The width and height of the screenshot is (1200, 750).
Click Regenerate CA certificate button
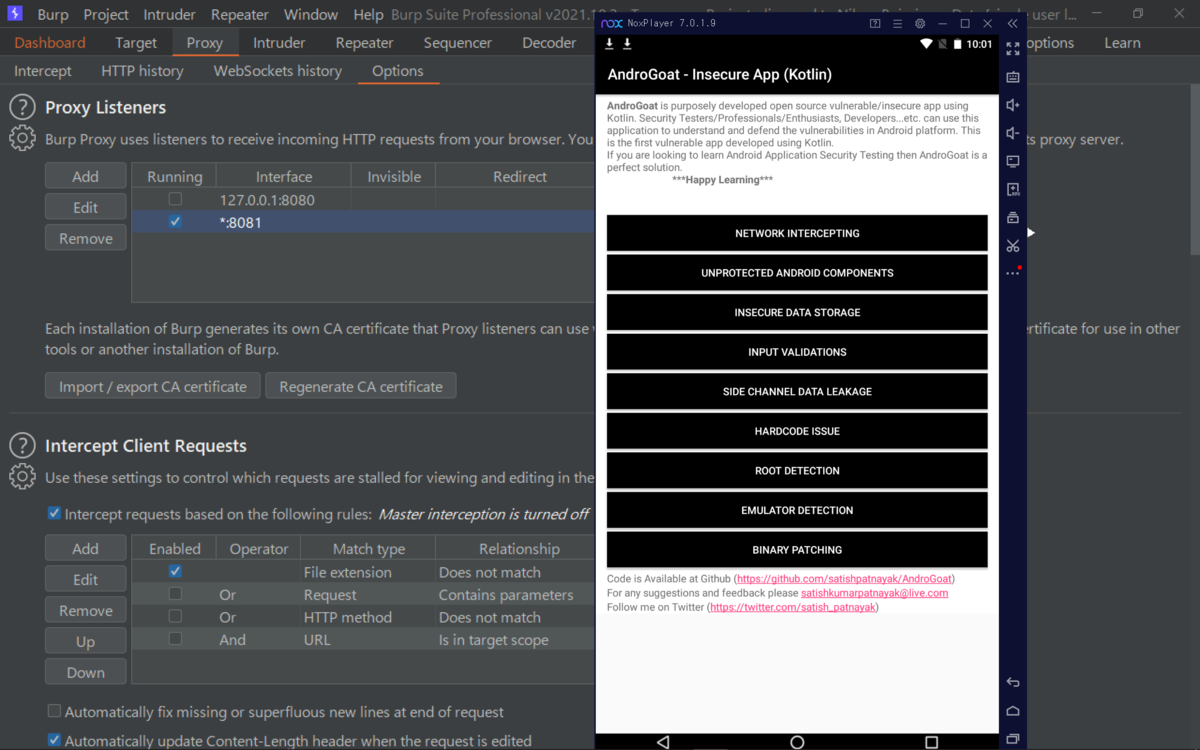[361, 386]
